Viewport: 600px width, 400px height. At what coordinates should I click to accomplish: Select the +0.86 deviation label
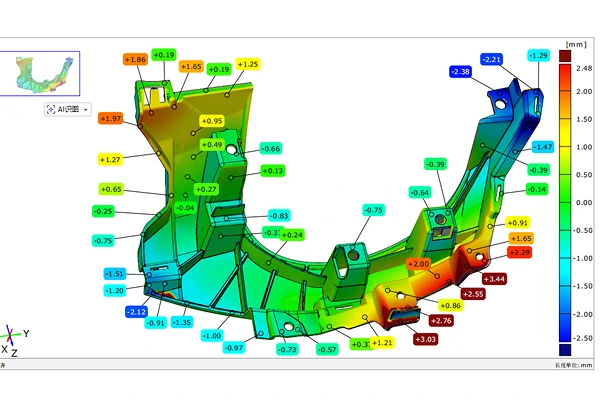click(x=450, y=305)
